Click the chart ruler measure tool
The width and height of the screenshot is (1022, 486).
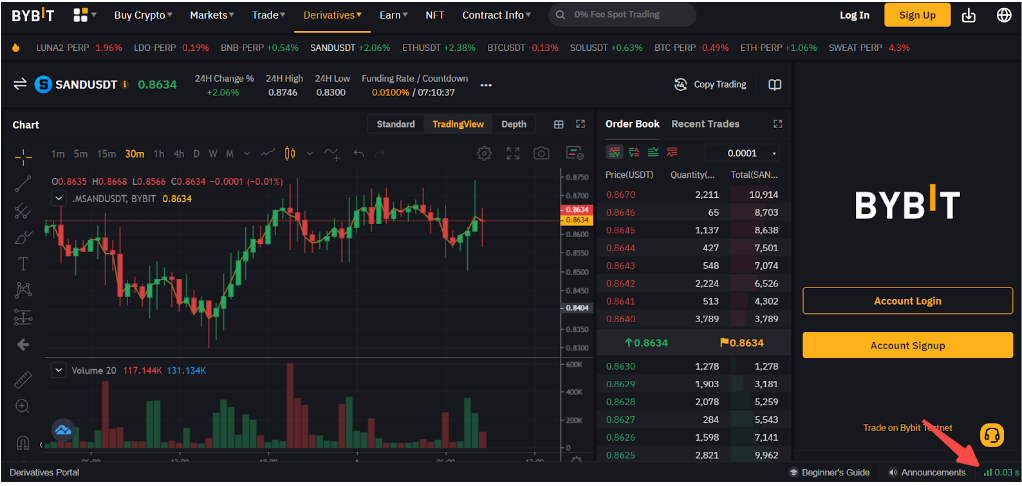click(23, 380)
